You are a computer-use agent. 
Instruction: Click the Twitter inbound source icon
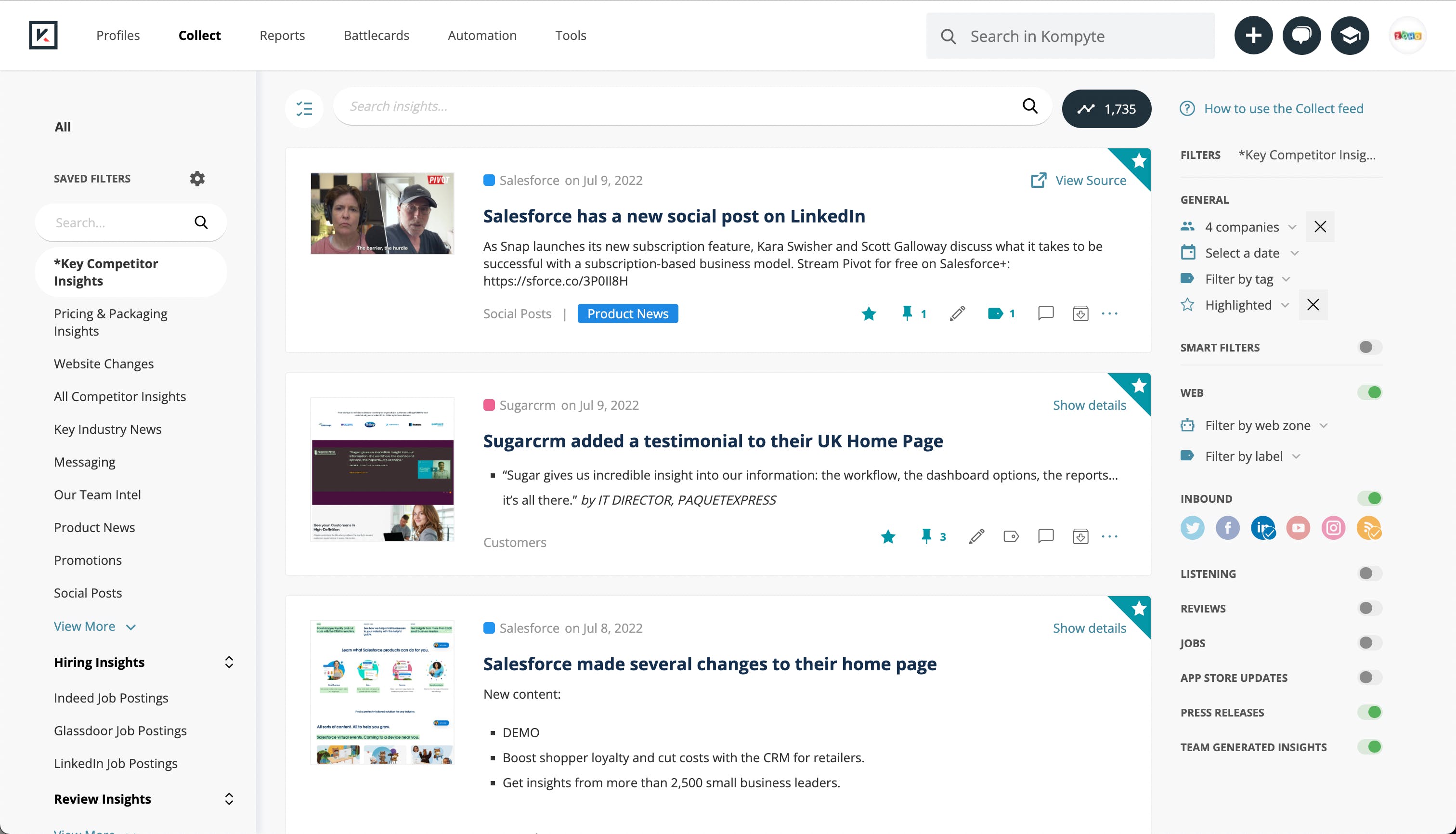click(1192, 528)
